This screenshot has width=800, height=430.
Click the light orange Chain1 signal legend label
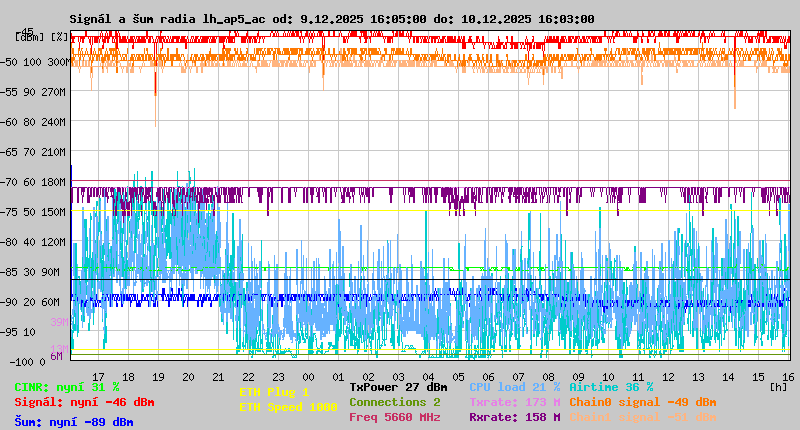(x=642, y=417)
